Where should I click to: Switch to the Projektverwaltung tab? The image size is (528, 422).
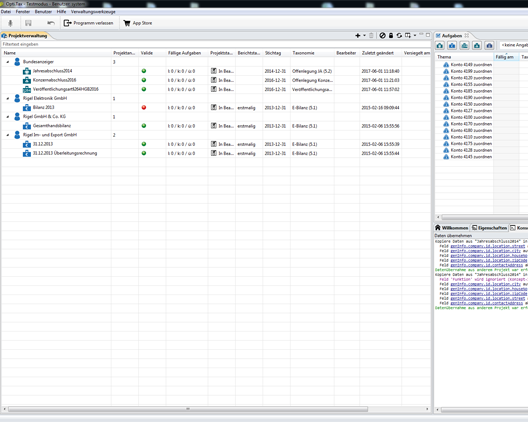pyautogui.click(x=25, y=36)
